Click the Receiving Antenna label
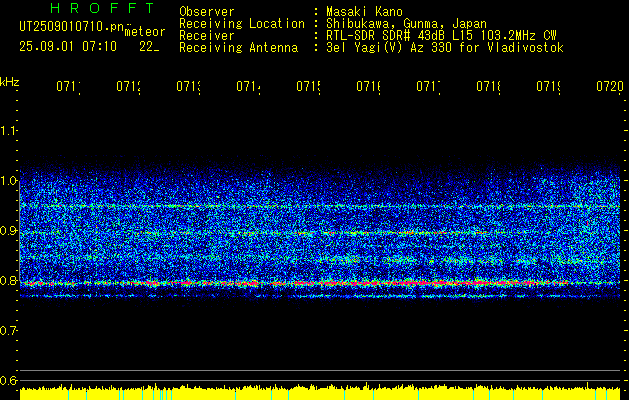 tap(238, 48)
